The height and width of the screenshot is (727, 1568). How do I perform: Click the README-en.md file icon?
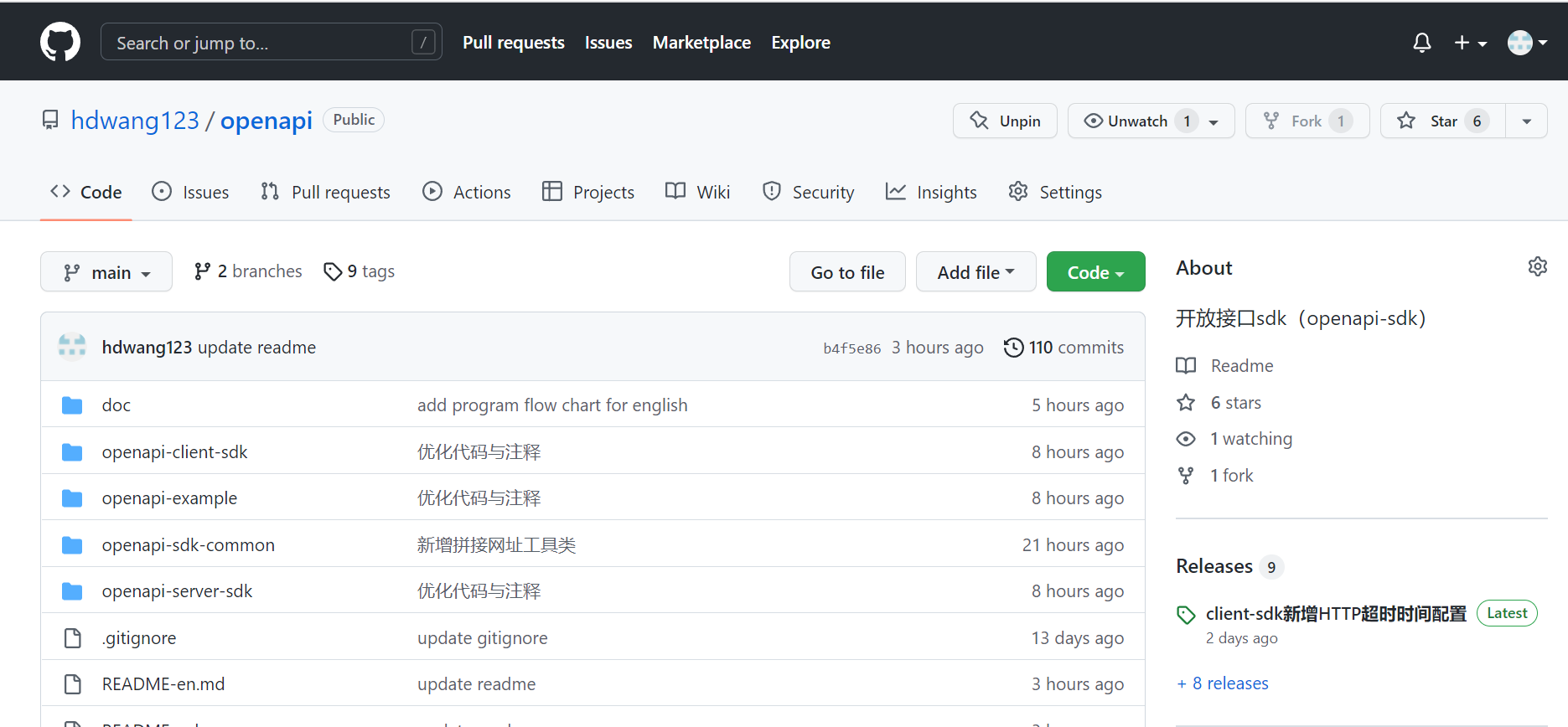click(x=73, y=684)
